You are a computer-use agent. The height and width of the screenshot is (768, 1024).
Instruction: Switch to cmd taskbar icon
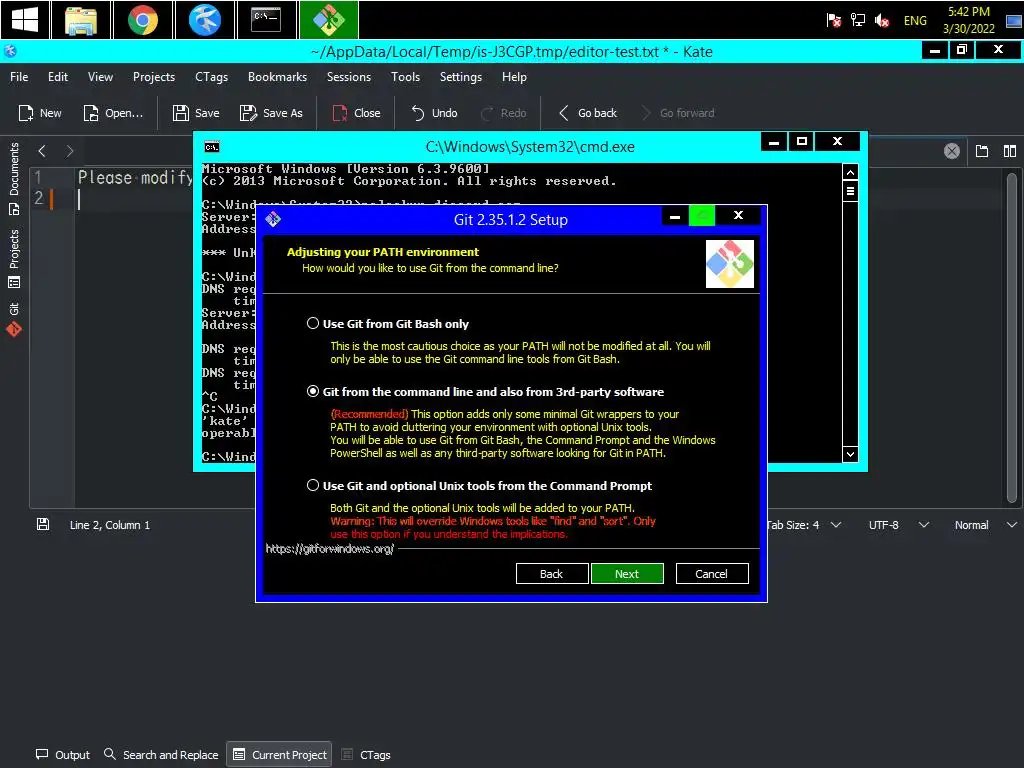266,20
